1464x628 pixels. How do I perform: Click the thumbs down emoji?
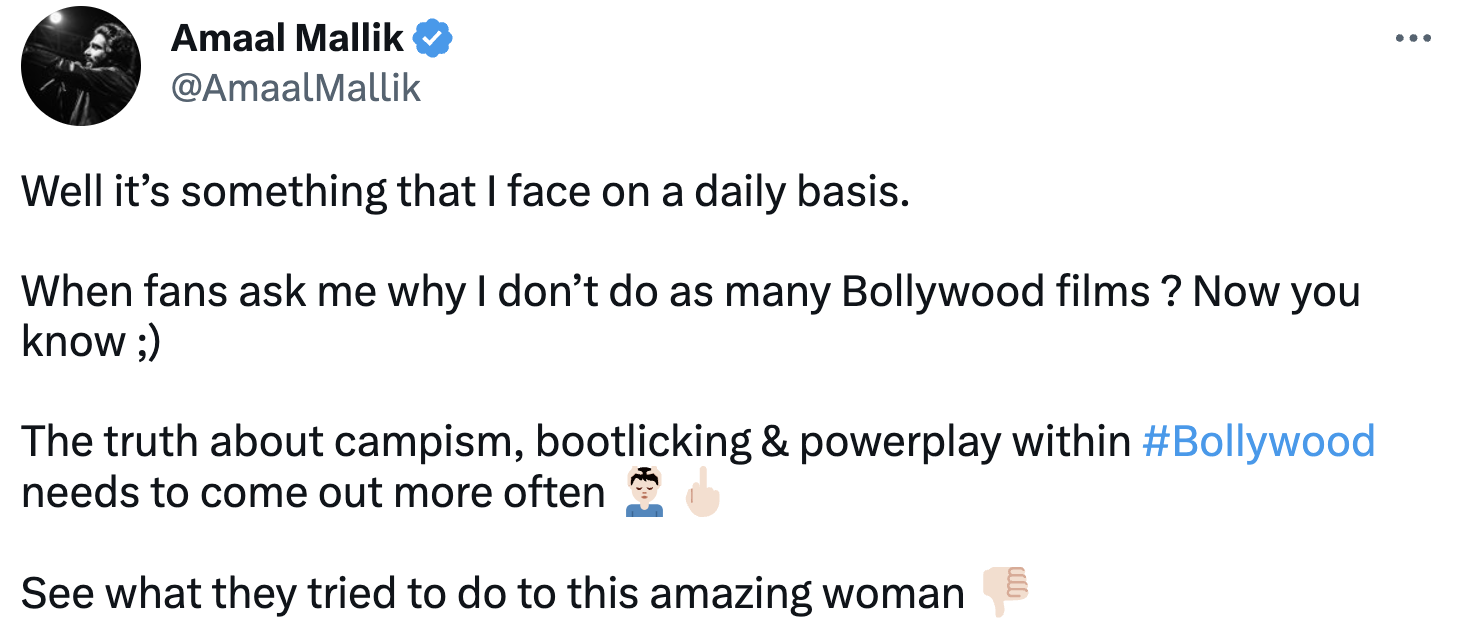(x=1003, y=592)
